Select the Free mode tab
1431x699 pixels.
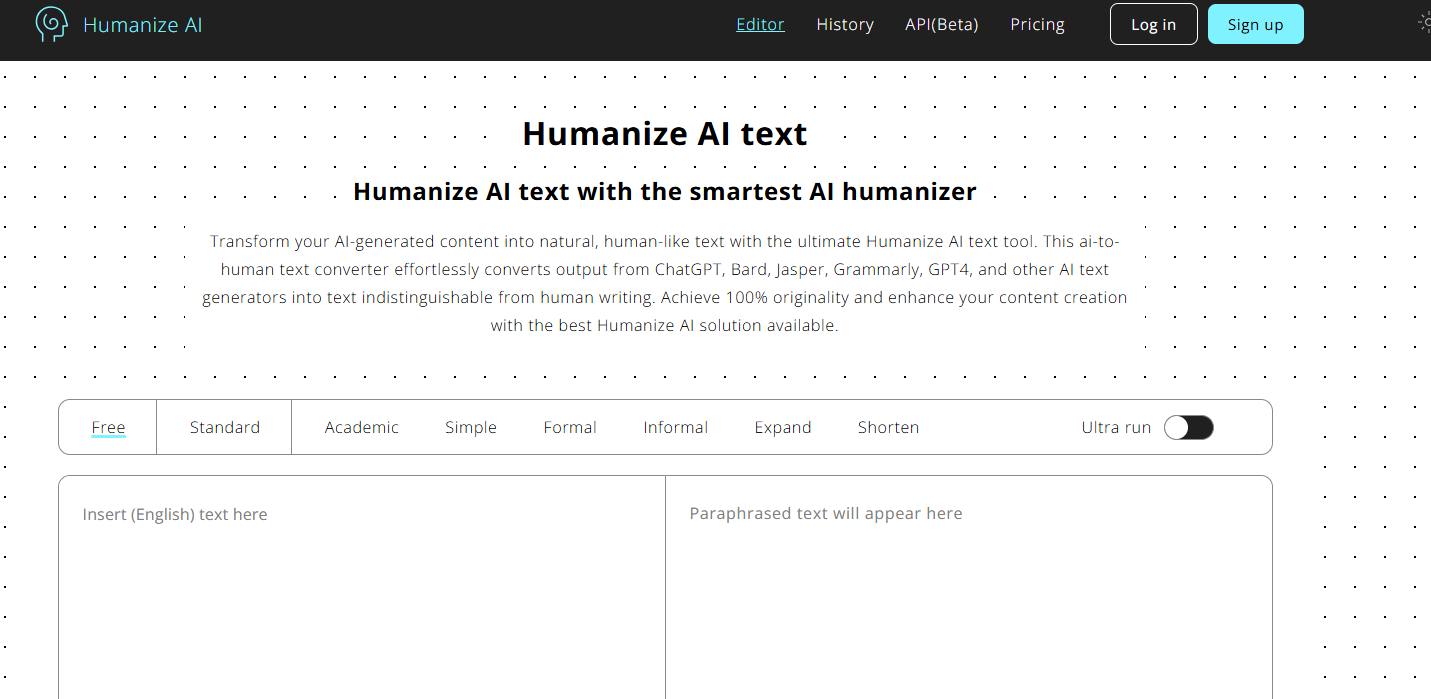pos(108,427)
